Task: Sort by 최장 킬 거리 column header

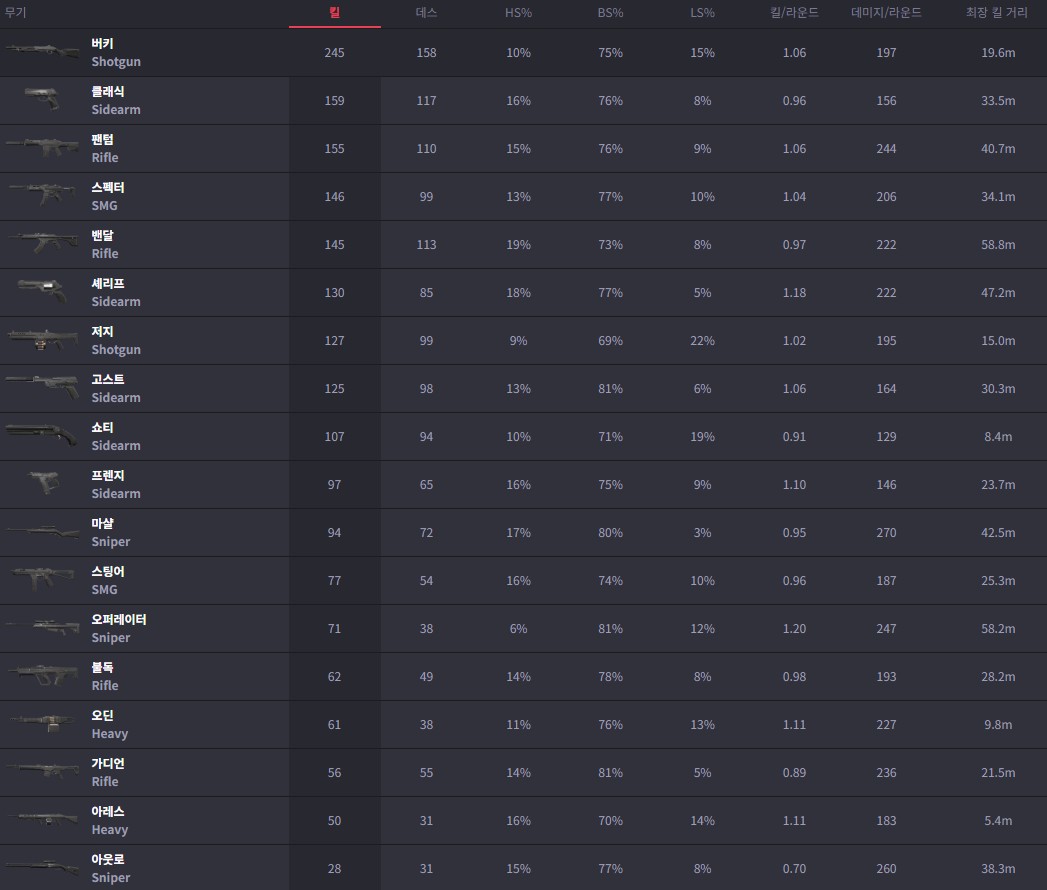Action: (x=997, y=13)
